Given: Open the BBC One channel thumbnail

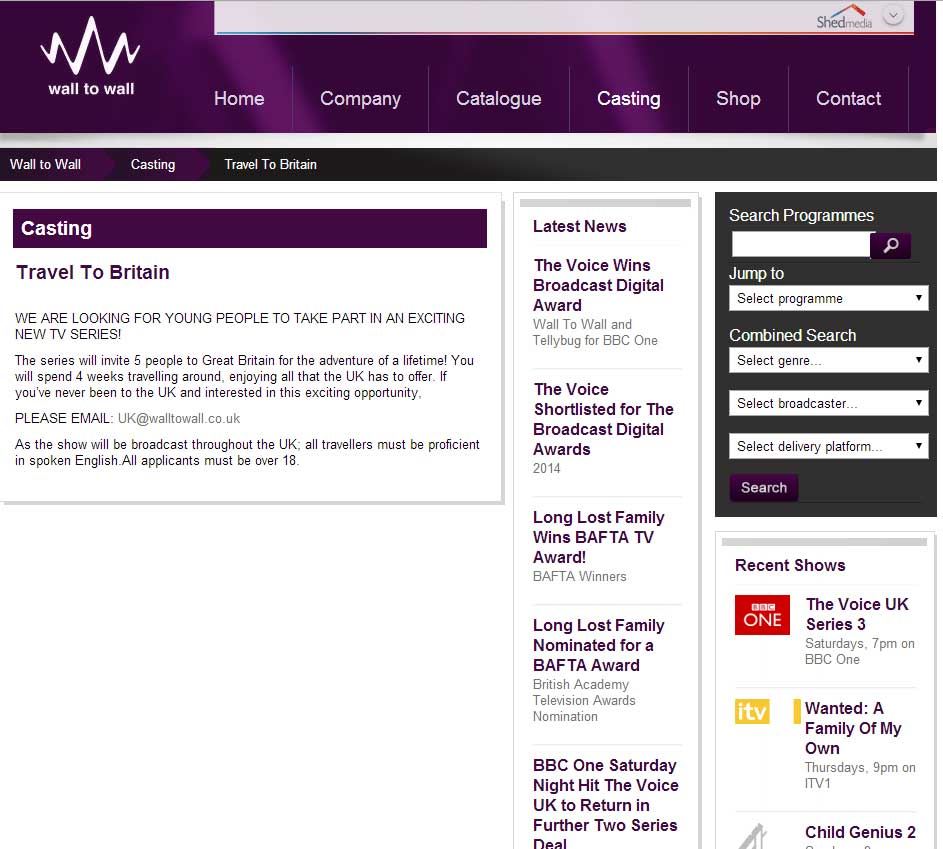Looking at the screenshot, I should (762, 615).
